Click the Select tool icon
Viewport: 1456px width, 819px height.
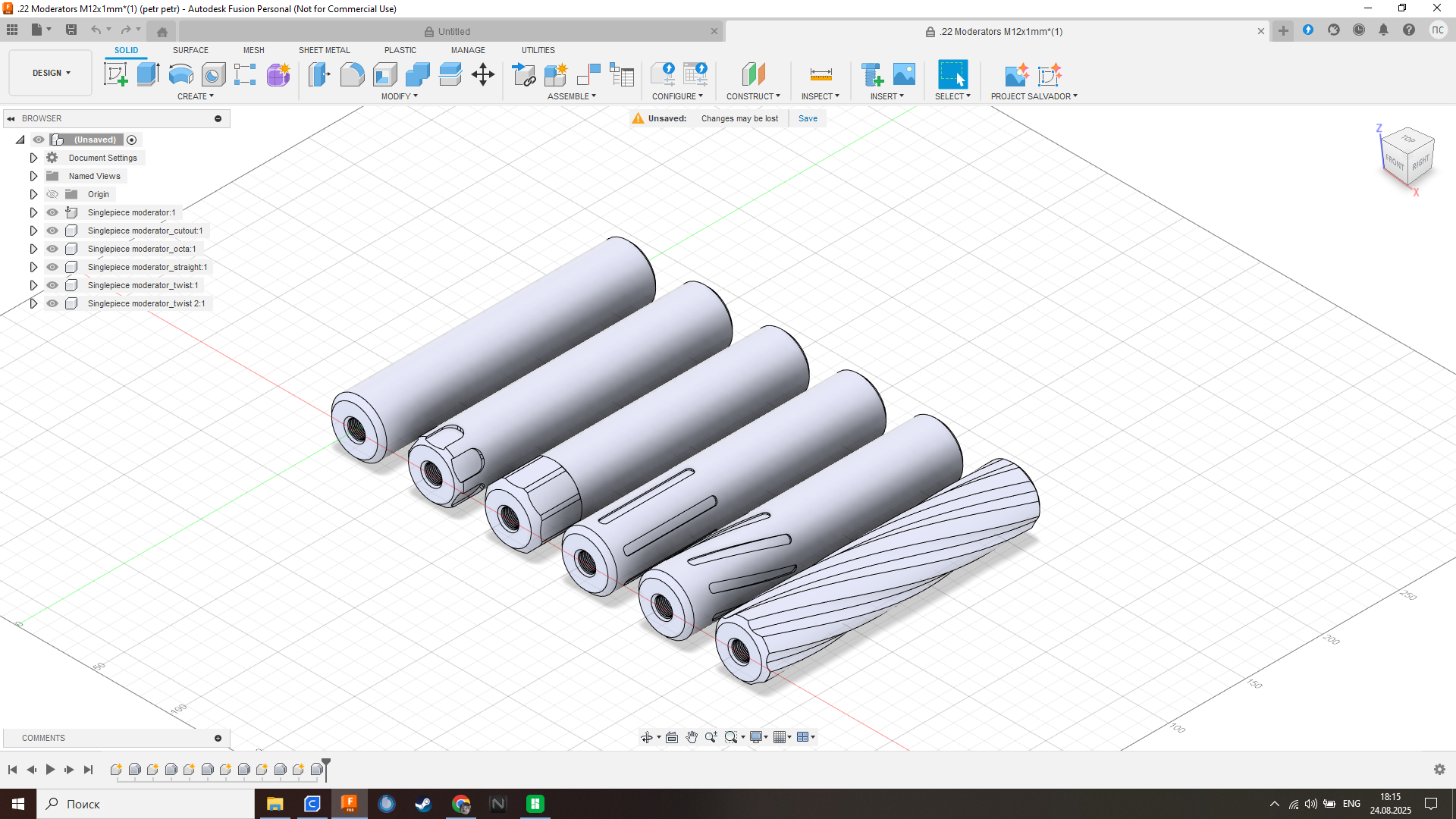click(952, 74)
